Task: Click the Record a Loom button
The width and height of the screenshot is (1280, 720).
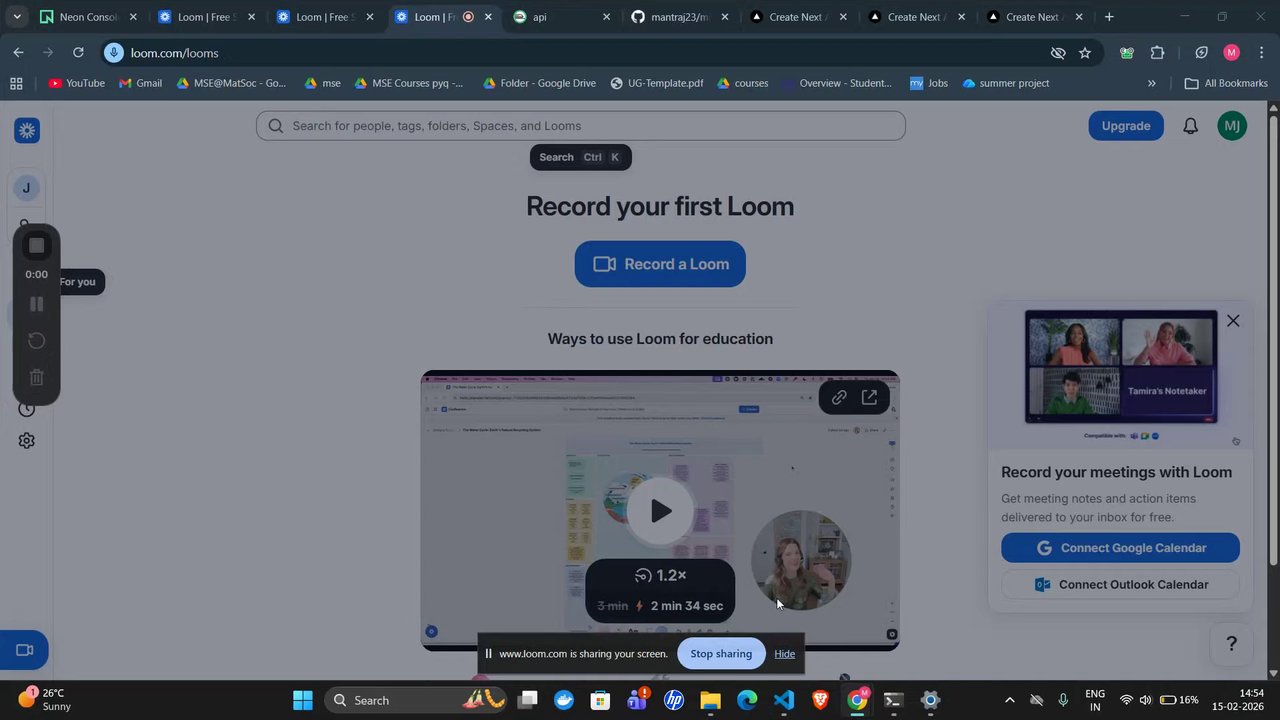Action: coord(660,264)
